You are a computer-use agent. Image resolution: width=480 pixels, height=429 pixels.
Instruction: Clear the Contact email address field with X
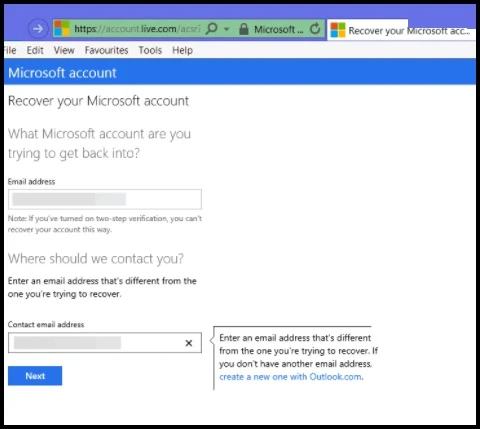click(x=189, y=343)
